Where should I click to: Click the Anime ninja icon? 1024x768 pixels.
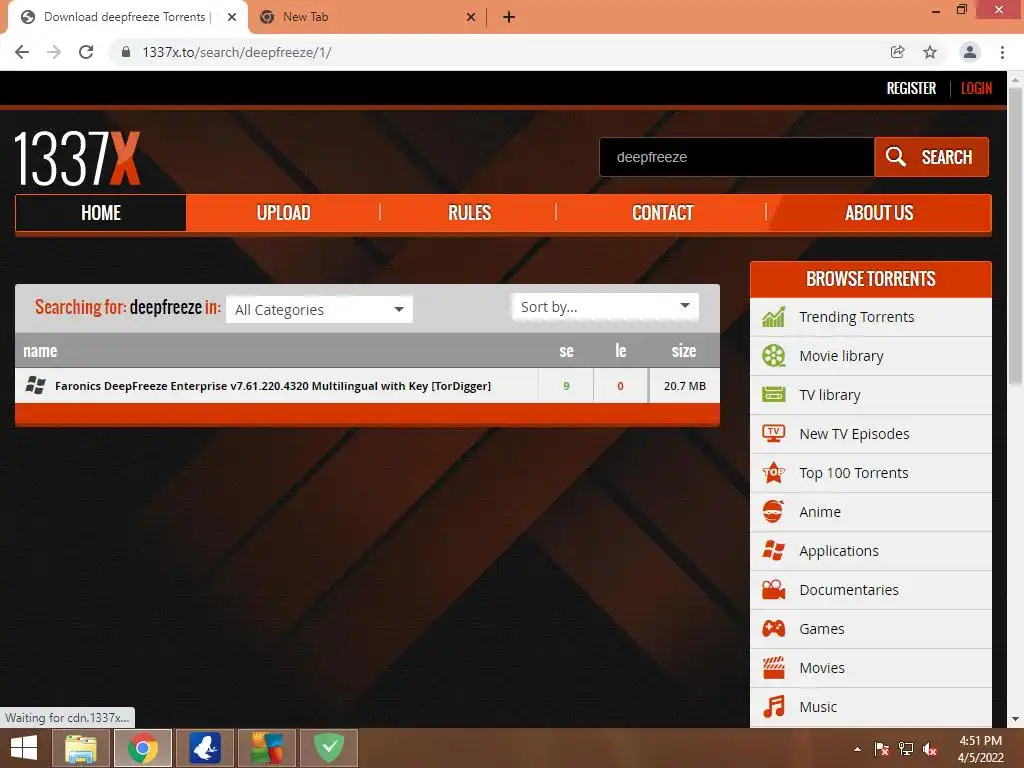773,511
